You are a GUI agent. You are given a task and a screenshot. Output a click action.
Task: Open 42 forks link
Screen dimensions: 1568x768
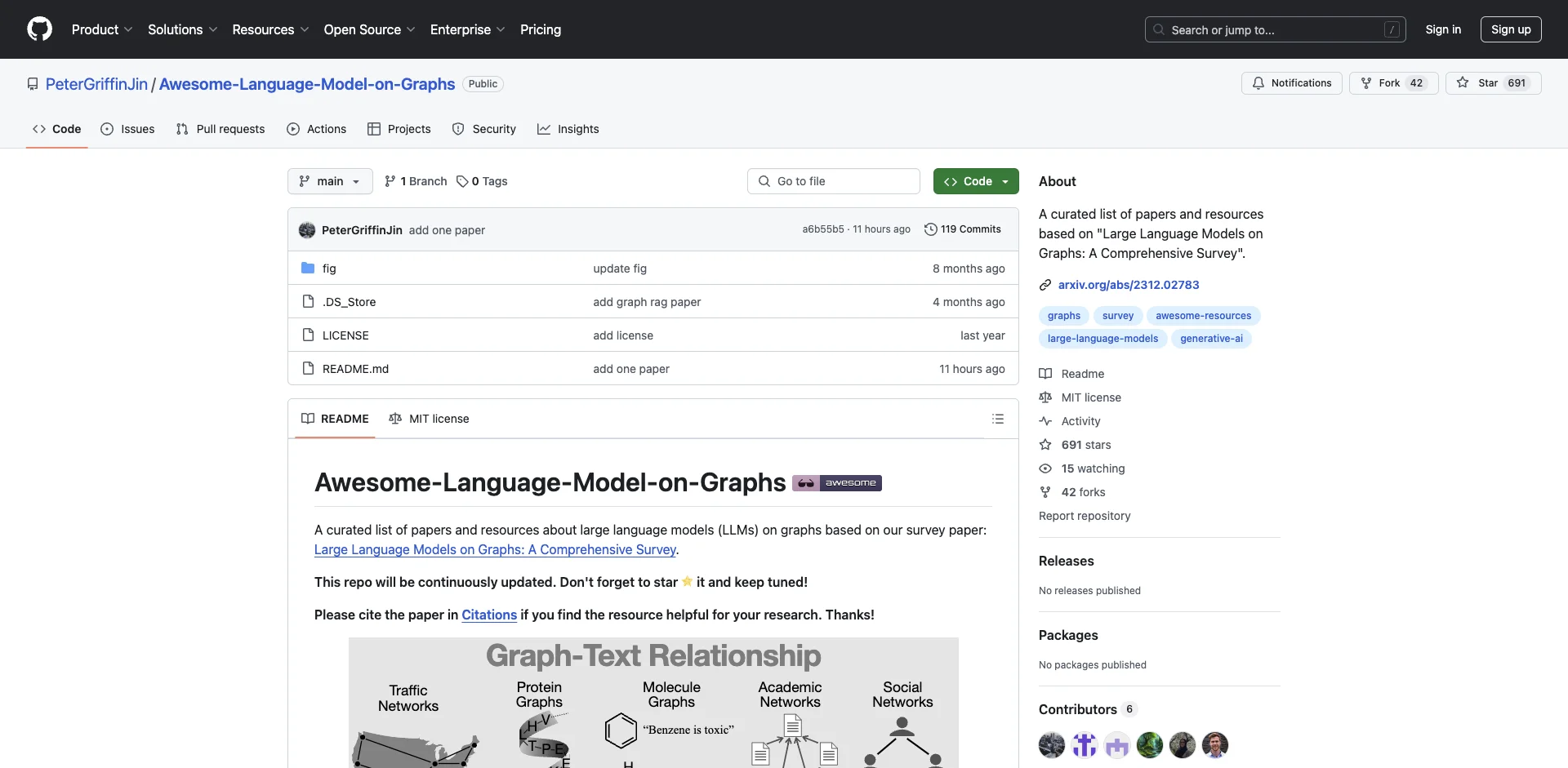pyautogui.click(x=1072, y=492)
